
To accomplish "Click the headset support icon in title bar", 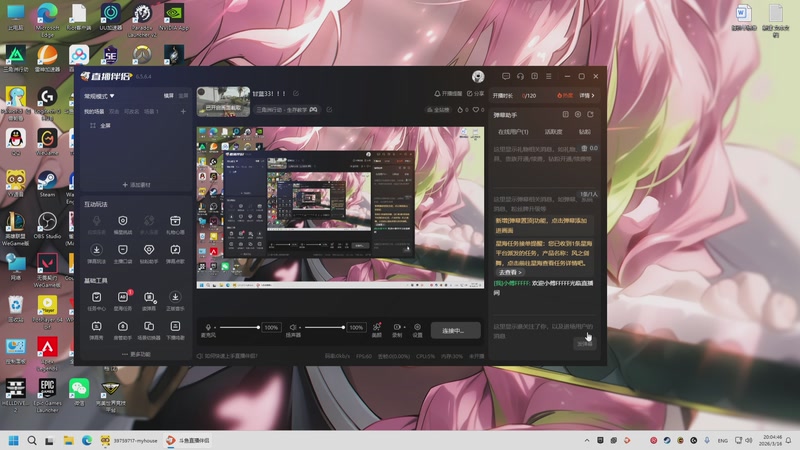I will (520, 76).
